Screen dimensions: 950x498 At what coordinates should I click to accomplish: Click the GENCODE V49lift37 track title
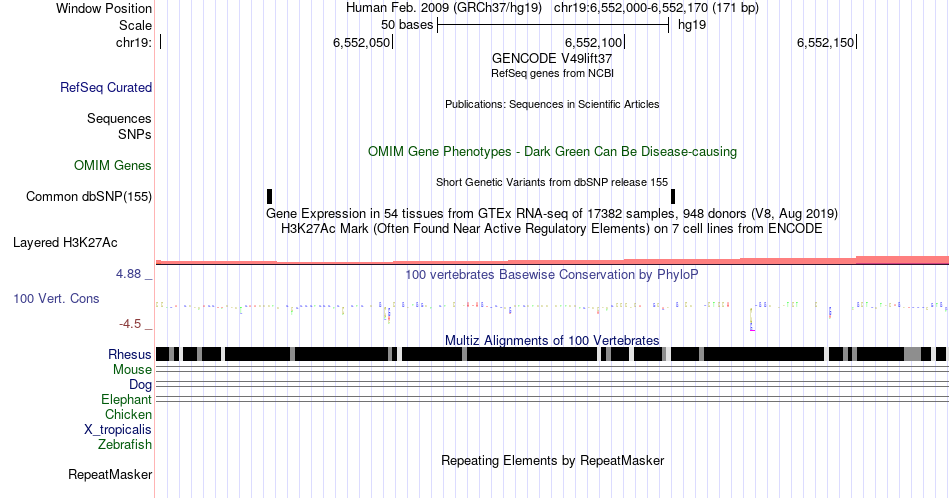[x=552, y=59]
